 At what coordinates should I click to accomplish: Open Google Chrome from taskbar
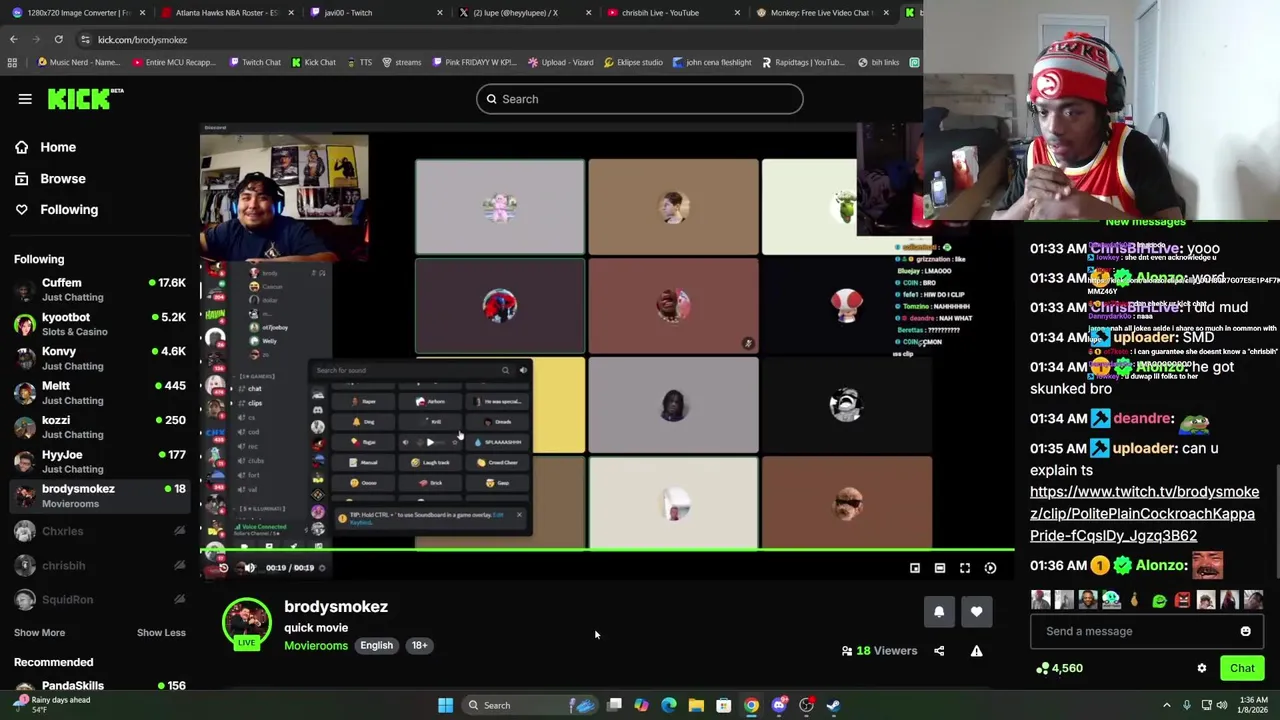751,705
